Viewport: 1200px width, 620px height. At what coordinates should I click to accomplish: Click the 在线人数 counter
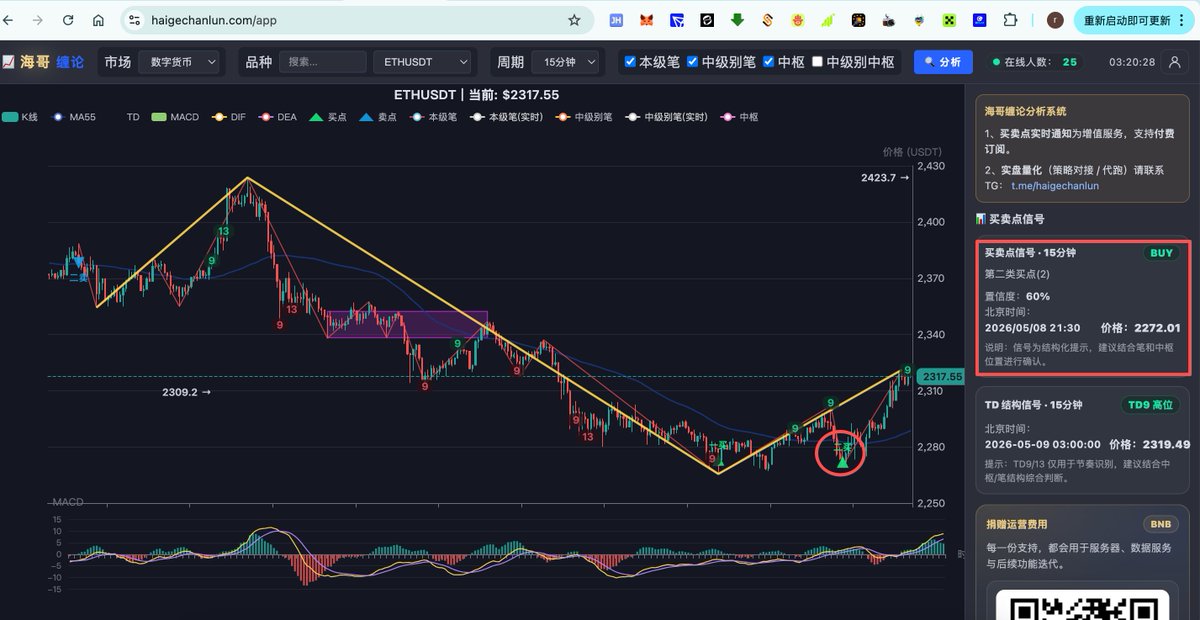point(1036,62)
